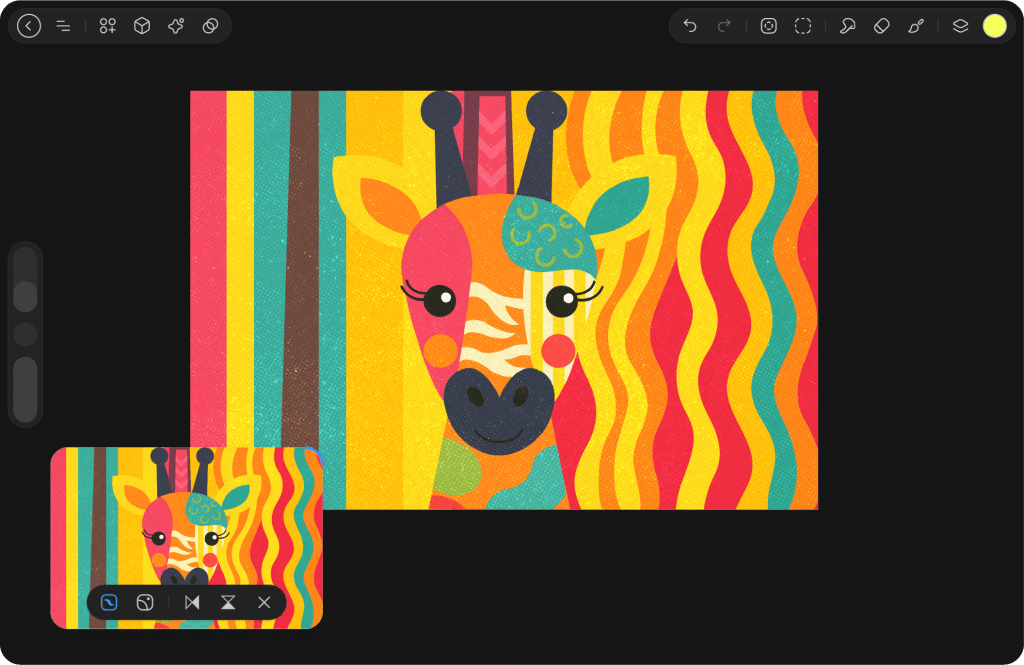Open the yellow color swatch
This screenshot has height=665, width=1024.
(x=994, y=26)
